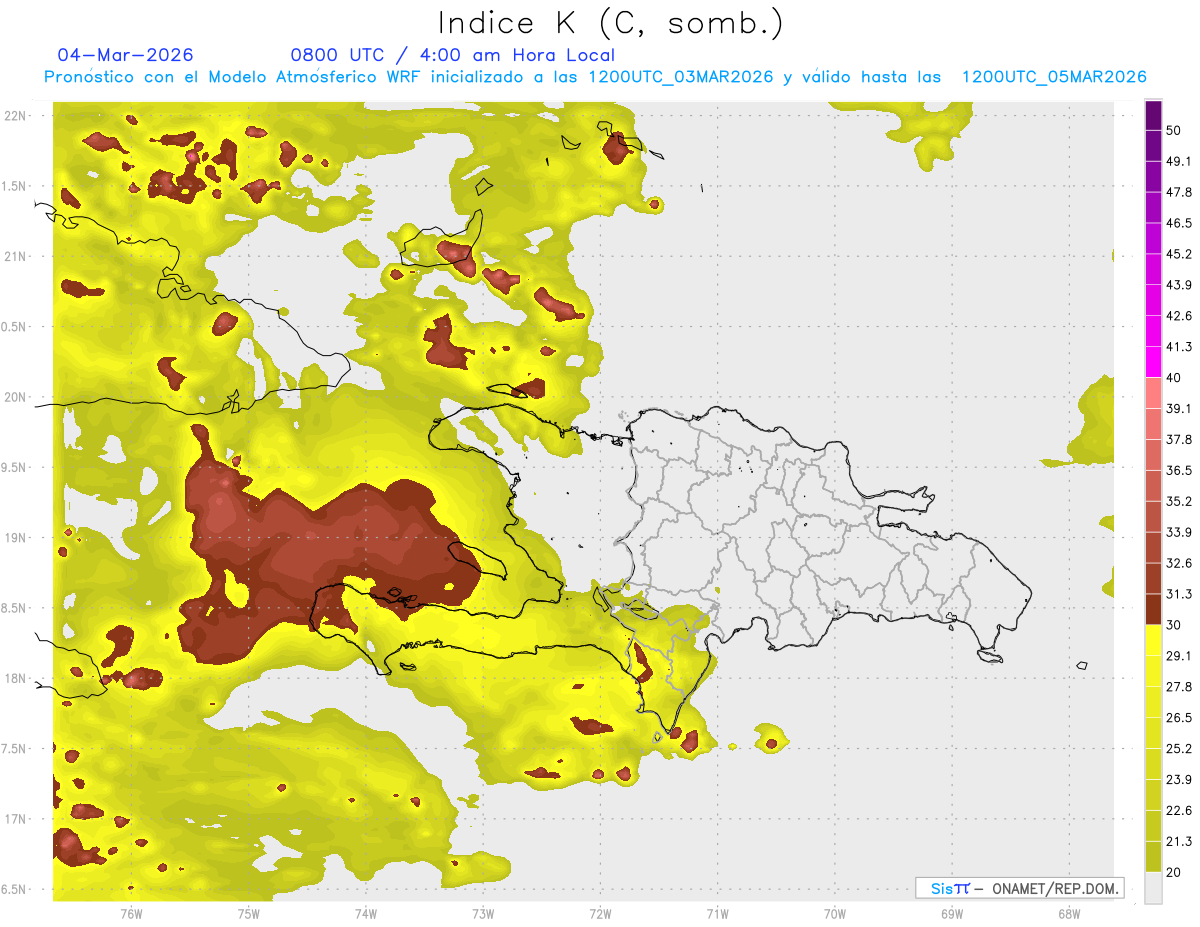The width and height of the screenshot is (1200, 927).
Task: Click the legend value '39.1'
Action: 1179,409
